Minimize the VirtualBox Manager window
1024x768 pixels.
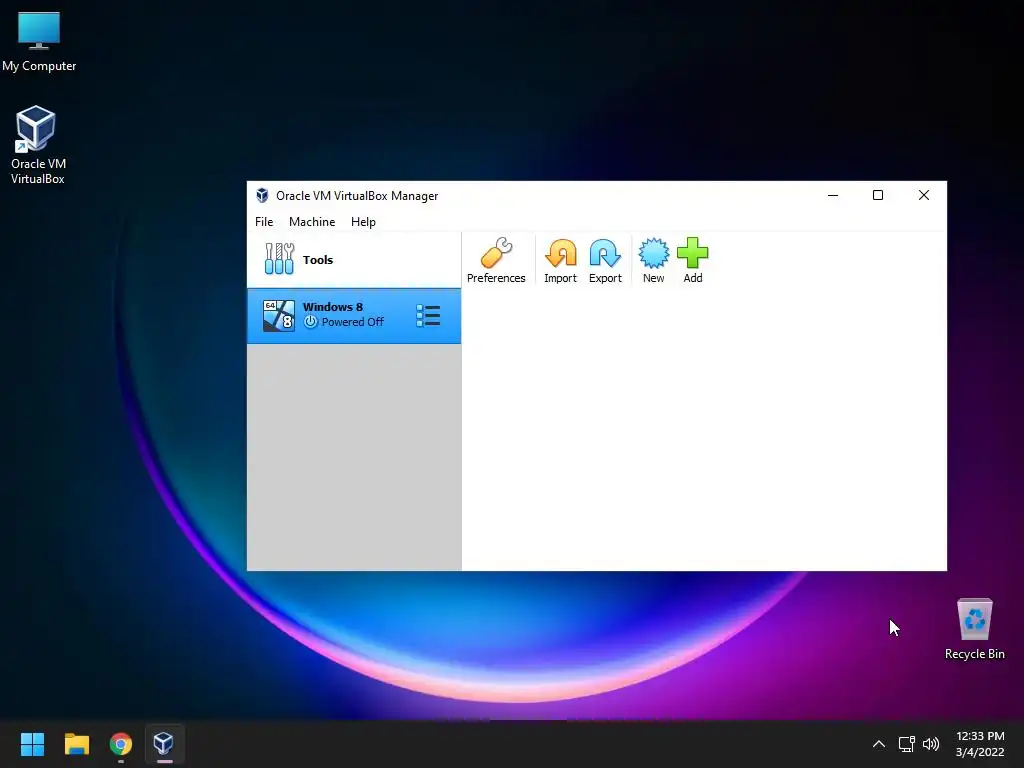[x=833, y=195]
